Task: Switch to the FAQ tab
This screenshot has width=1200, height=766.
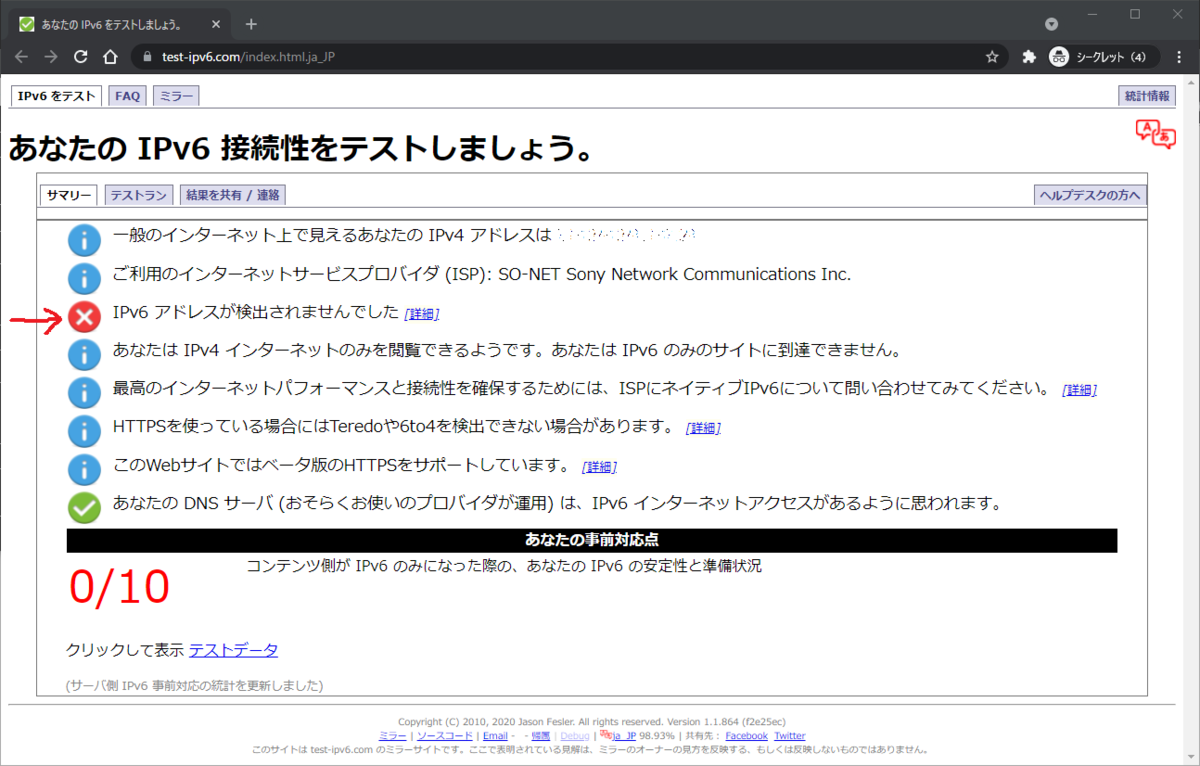Action: [127, 96]
